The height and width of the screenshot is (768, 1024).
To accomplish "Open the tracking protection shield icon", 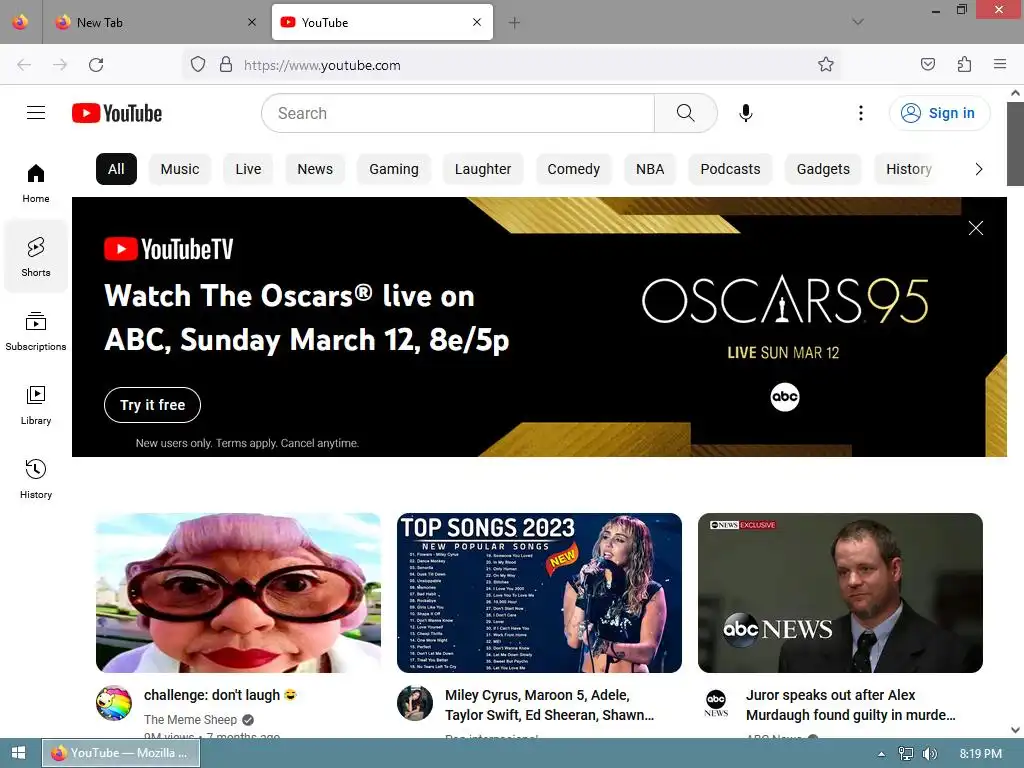I will tap(198, 64).
